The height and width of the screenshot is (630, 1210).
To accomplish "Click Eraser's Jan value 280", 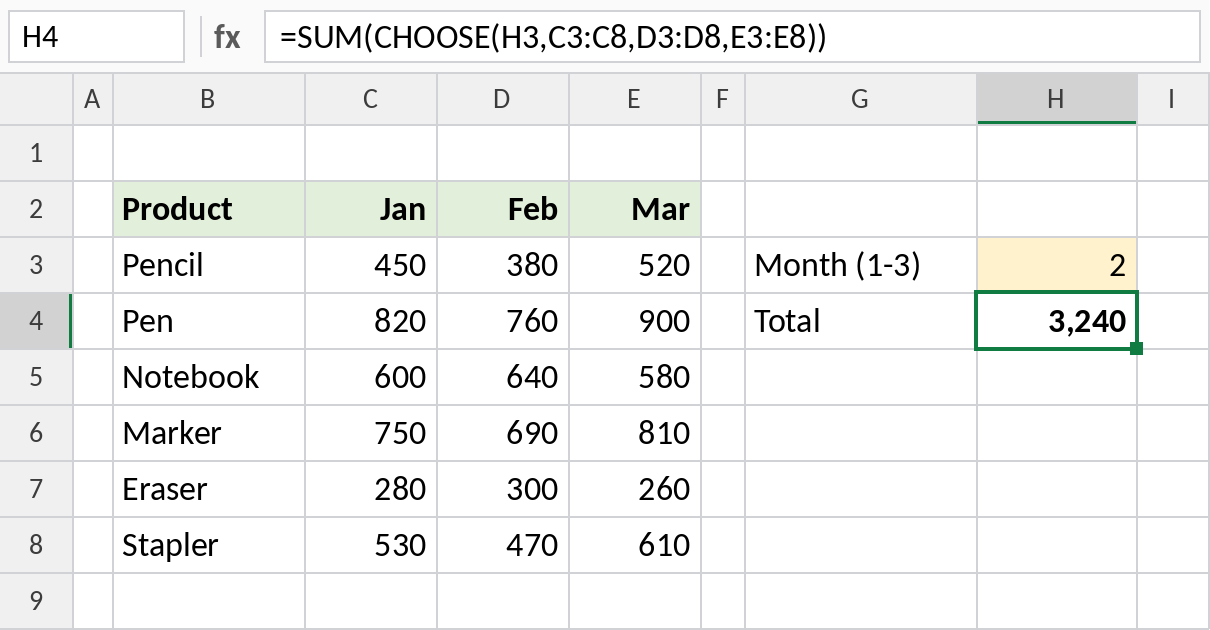I will click(x=371, y=489).
